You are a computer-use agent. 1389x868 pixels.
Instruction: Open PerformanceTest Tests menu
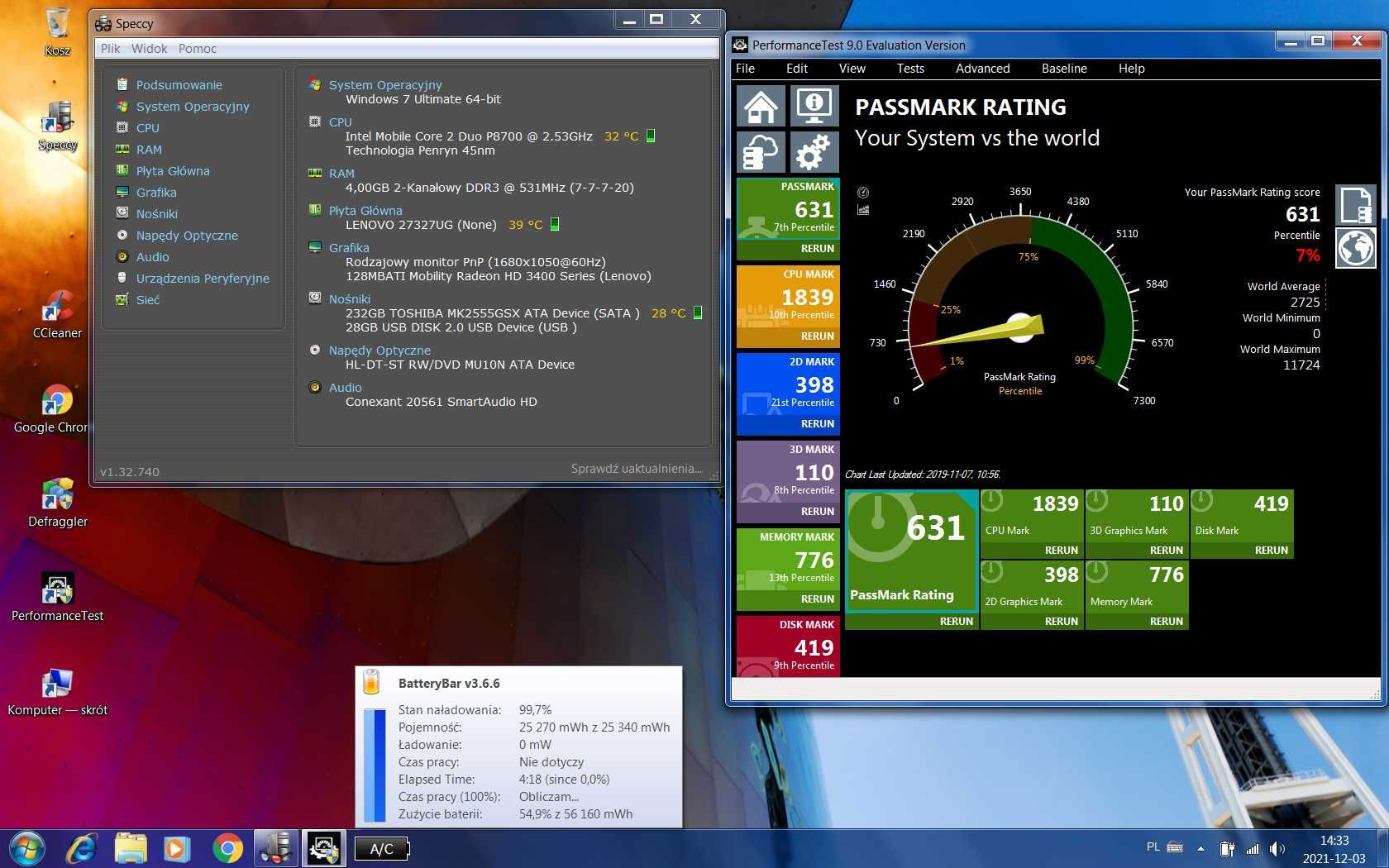pos(910,69)
